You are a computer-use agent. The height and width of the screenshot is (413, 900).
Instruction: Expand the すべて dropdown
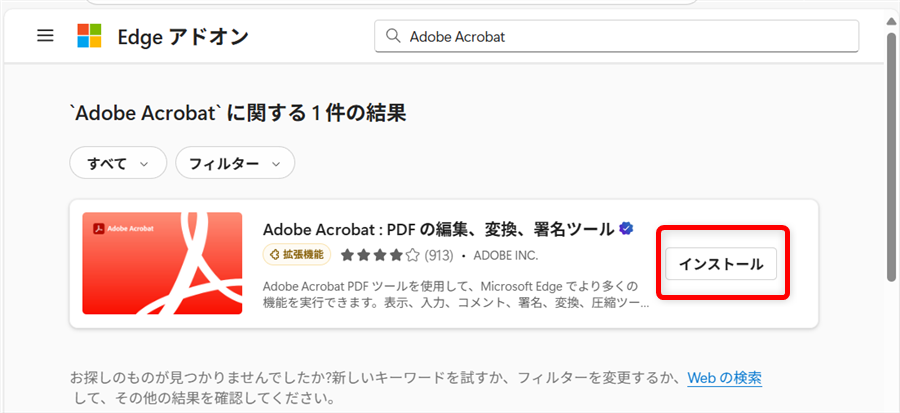116,162
